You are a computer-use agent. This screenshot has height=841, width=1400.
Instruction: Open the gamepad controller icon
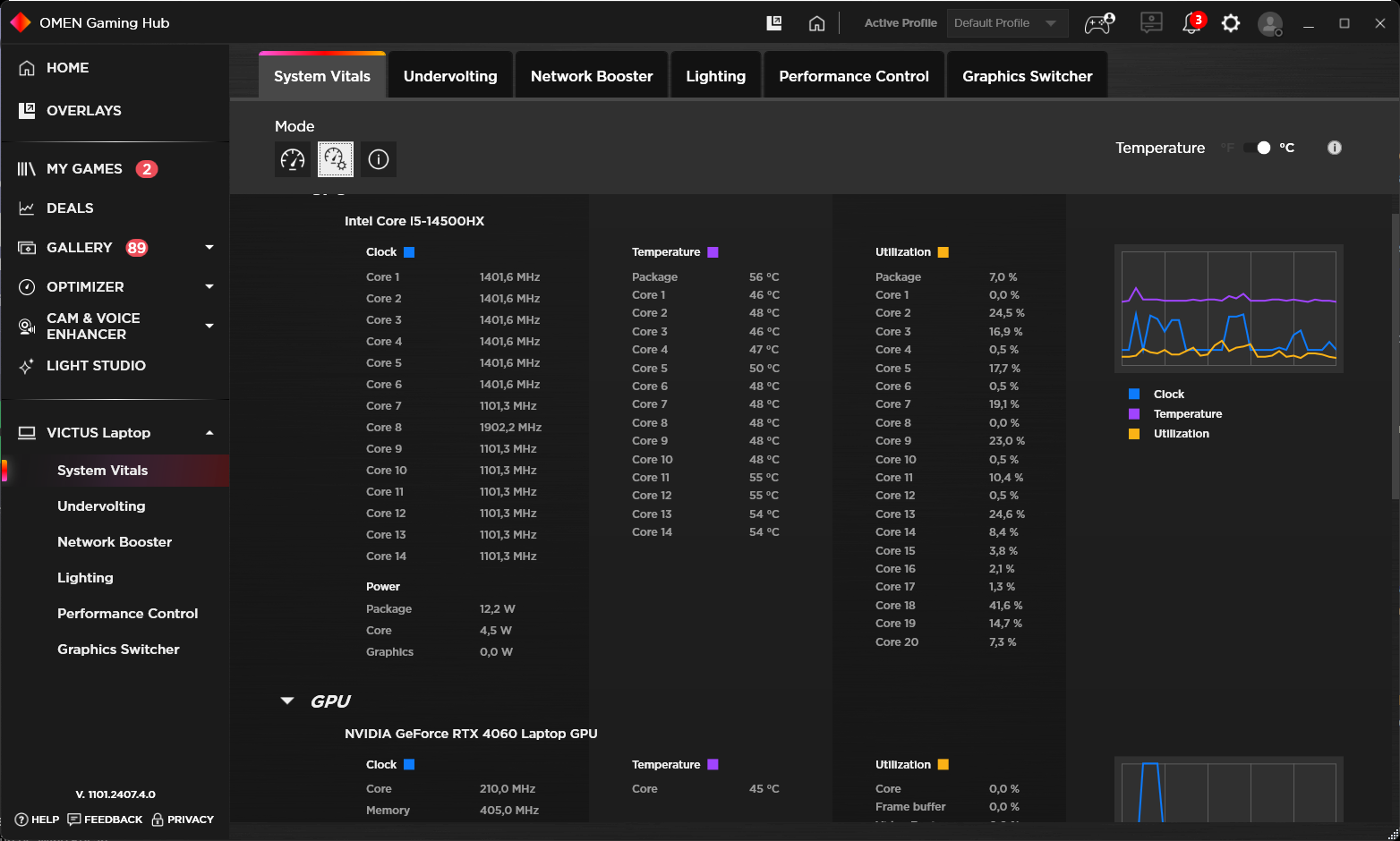(x=1100, y=23)
